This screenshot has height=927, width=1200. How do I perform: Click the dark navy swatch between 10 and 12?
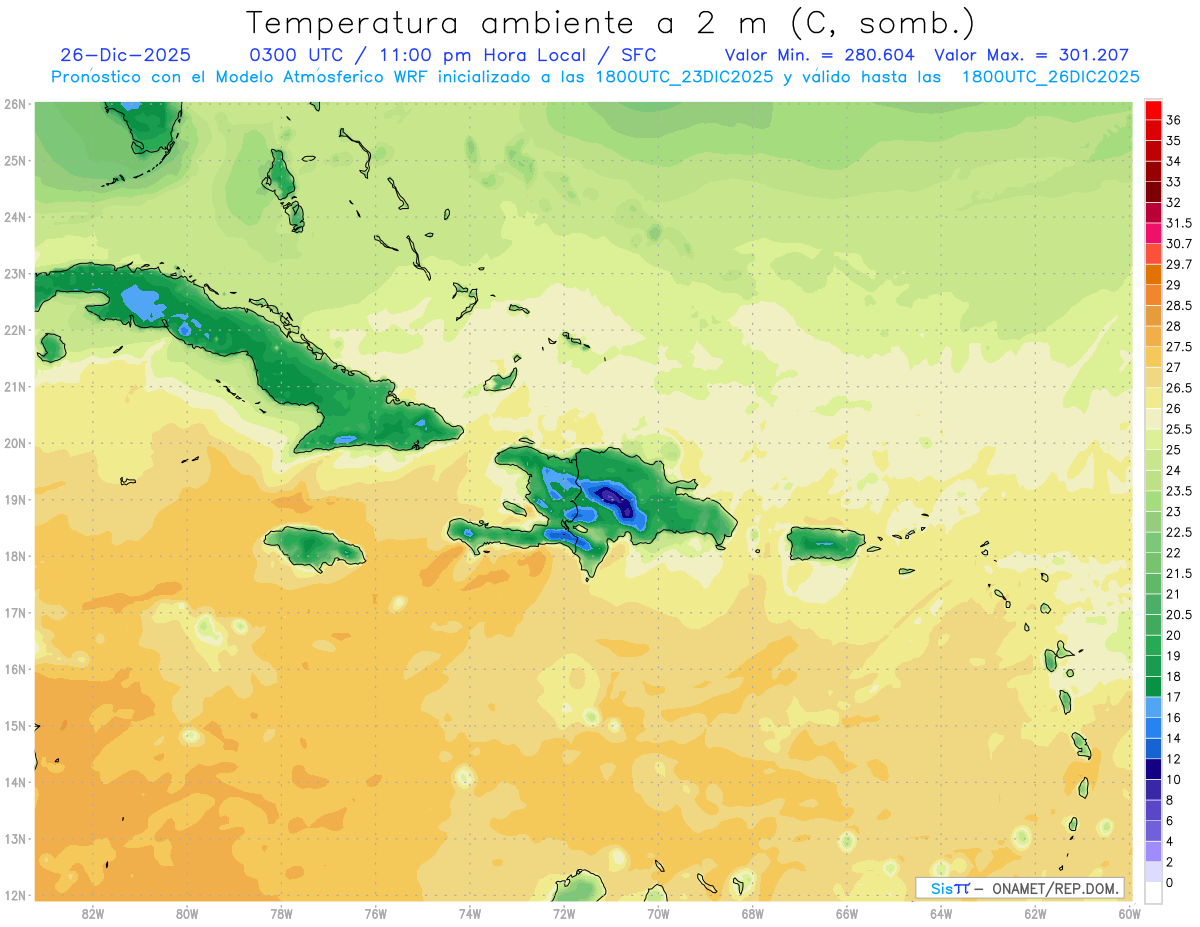1153,769
